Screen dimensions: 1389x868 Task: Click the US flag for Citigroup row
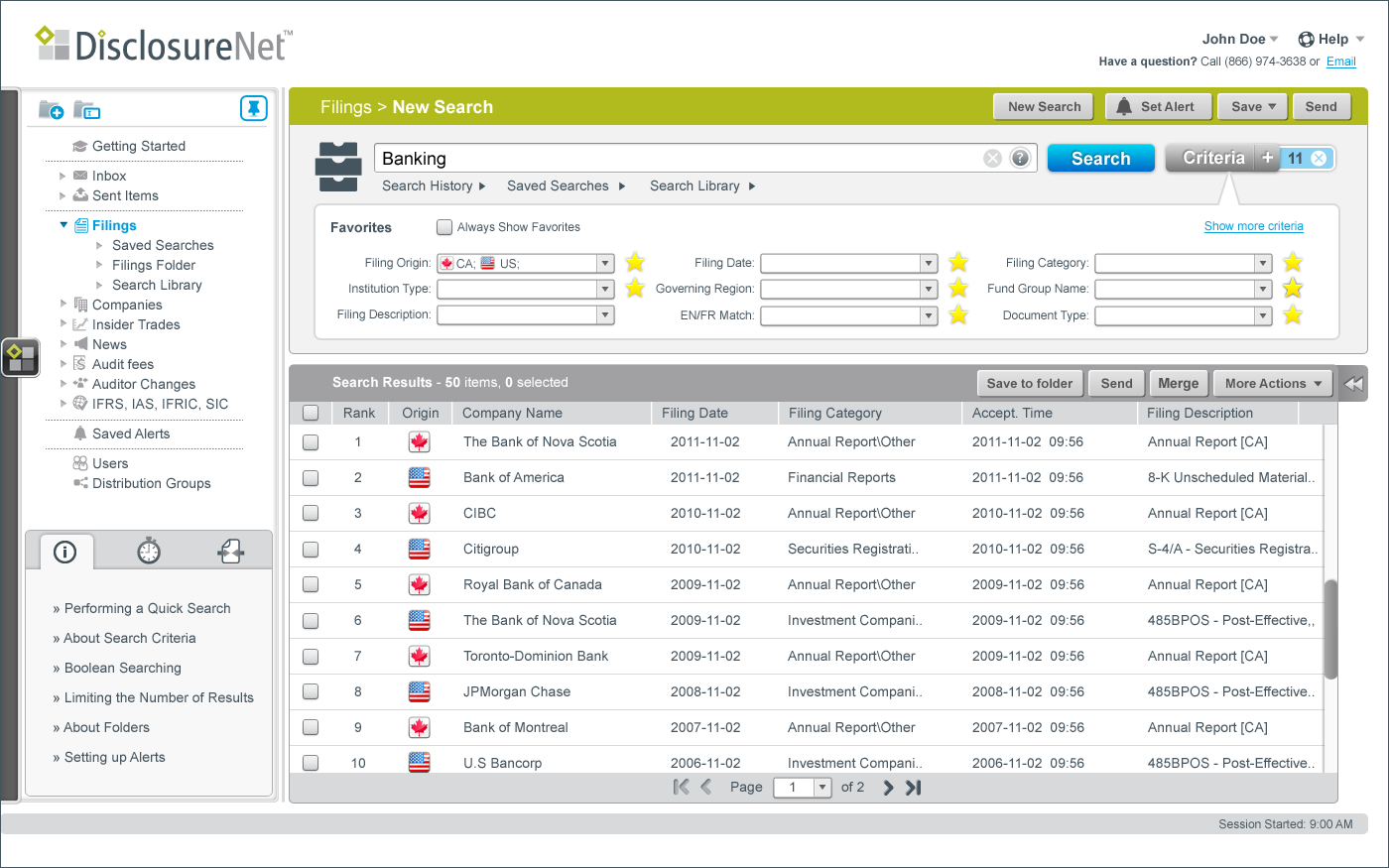pyautogui.click(x=420, y=550)
